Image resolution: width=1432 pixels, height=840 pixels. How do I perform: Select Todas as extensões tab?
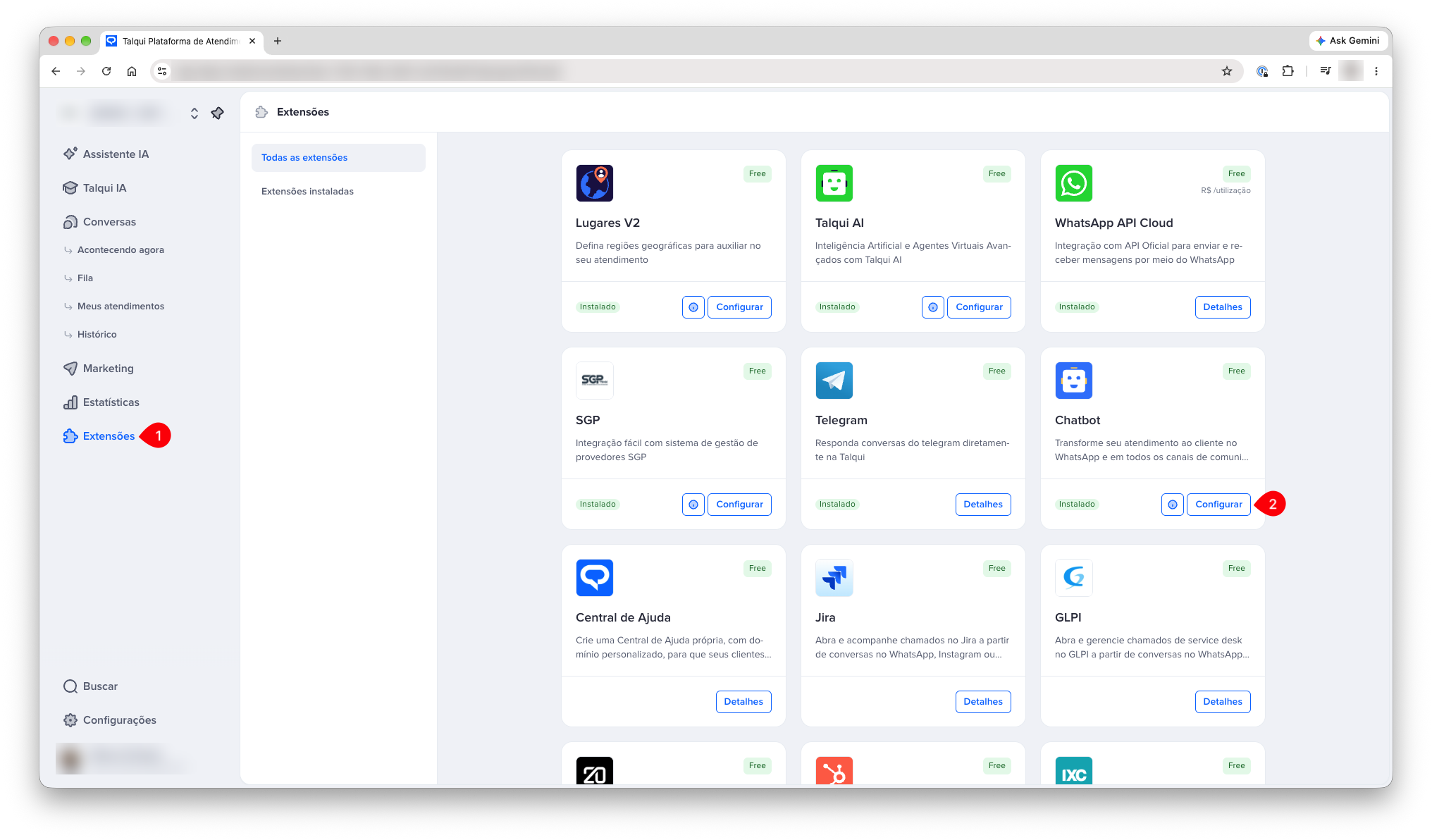338,157
